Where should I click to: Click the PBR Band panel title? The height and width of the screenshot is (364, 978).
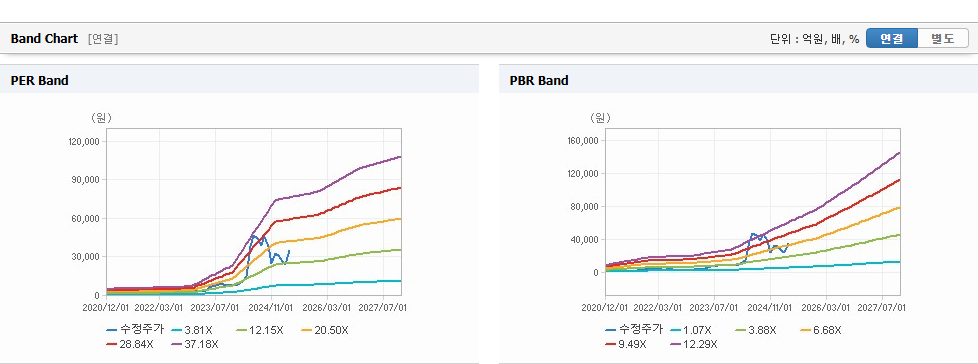(x=539, y=80)
